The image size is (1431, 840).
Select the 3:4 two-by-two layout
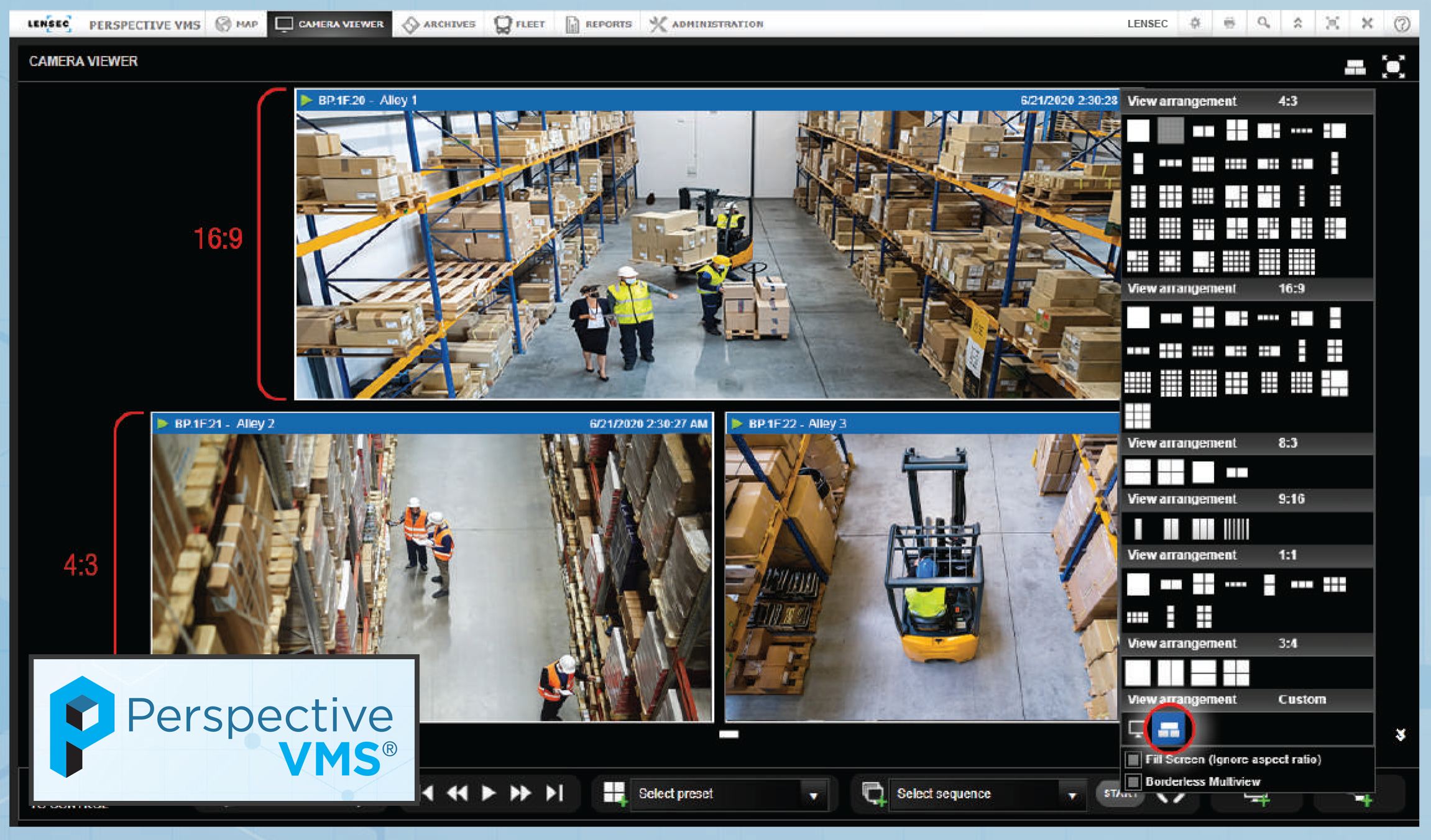(1236, 673)
